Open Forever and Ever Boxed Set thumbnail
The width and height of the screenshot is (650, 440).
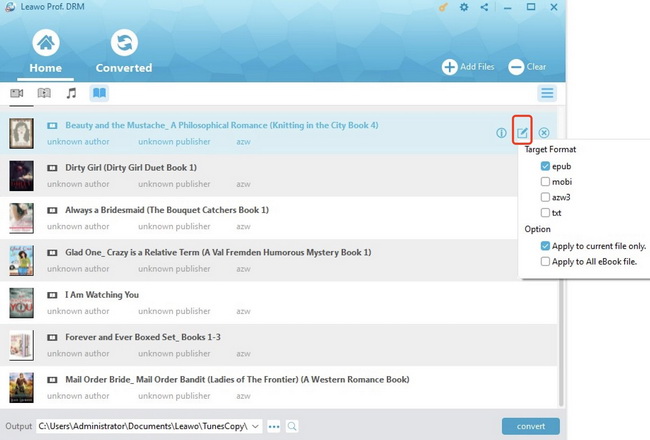pos(22,345)
